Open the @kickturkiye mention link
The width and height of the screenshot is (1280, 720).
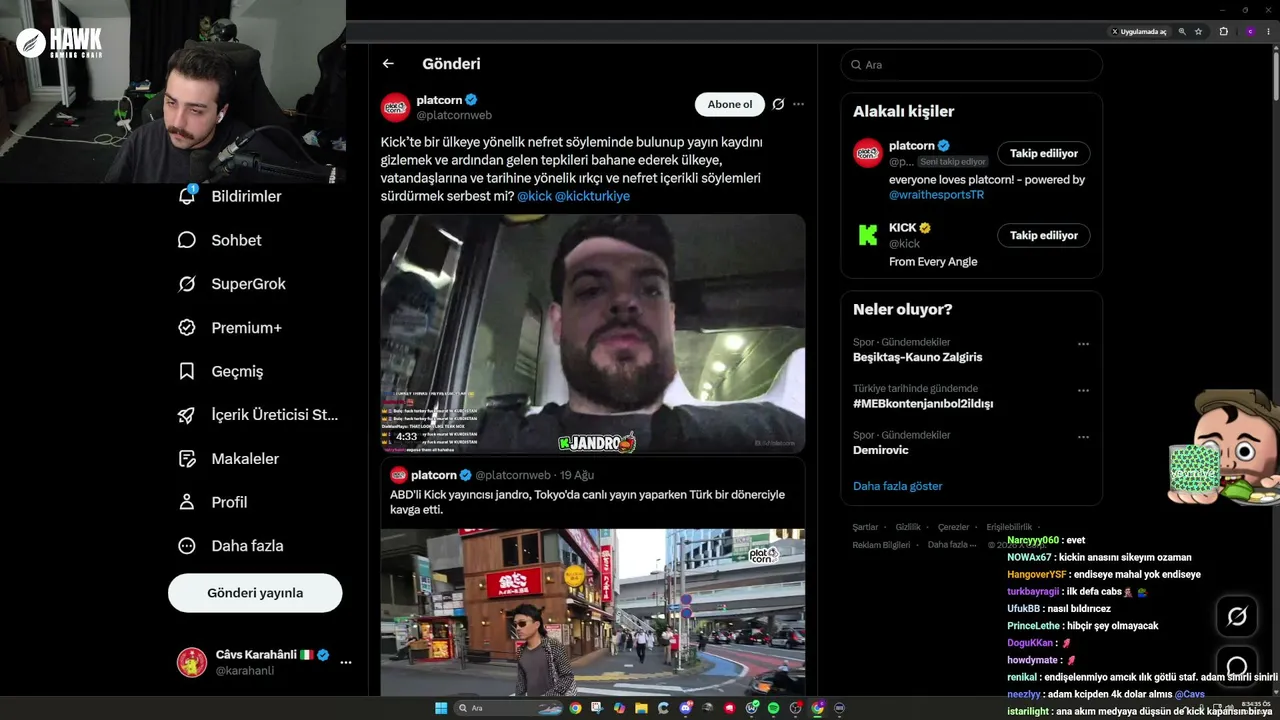pos(592,197)
